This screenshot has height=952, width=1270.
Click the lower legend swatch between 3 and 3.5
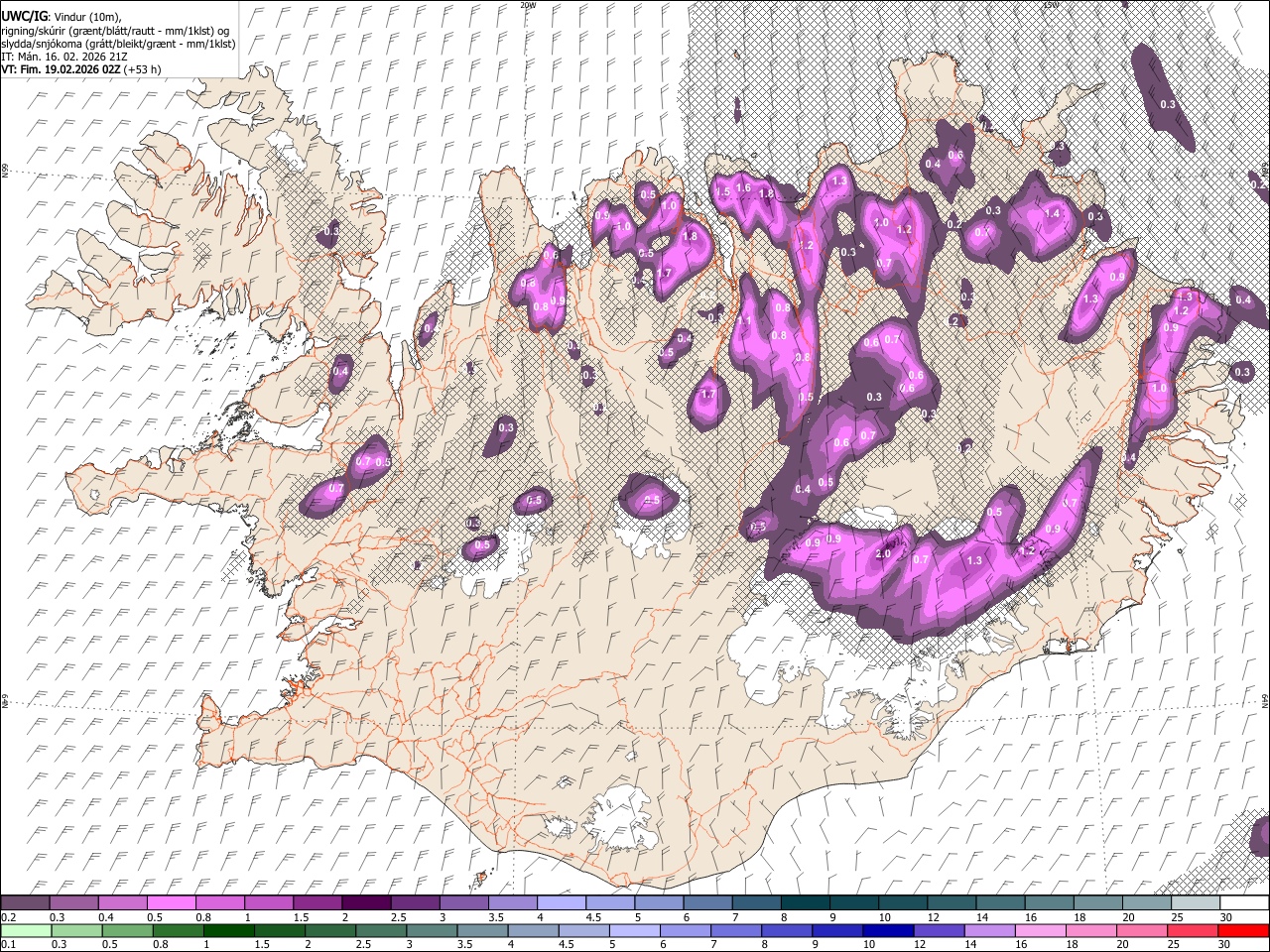coord(432,931)
